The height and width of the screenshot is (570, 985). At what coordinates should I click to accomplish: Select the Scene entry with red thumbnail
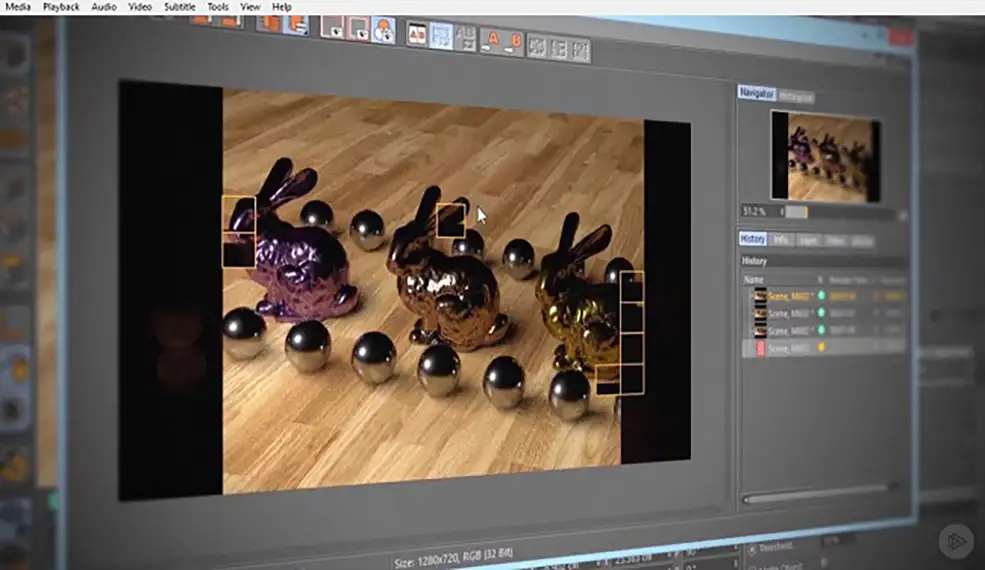825,348
